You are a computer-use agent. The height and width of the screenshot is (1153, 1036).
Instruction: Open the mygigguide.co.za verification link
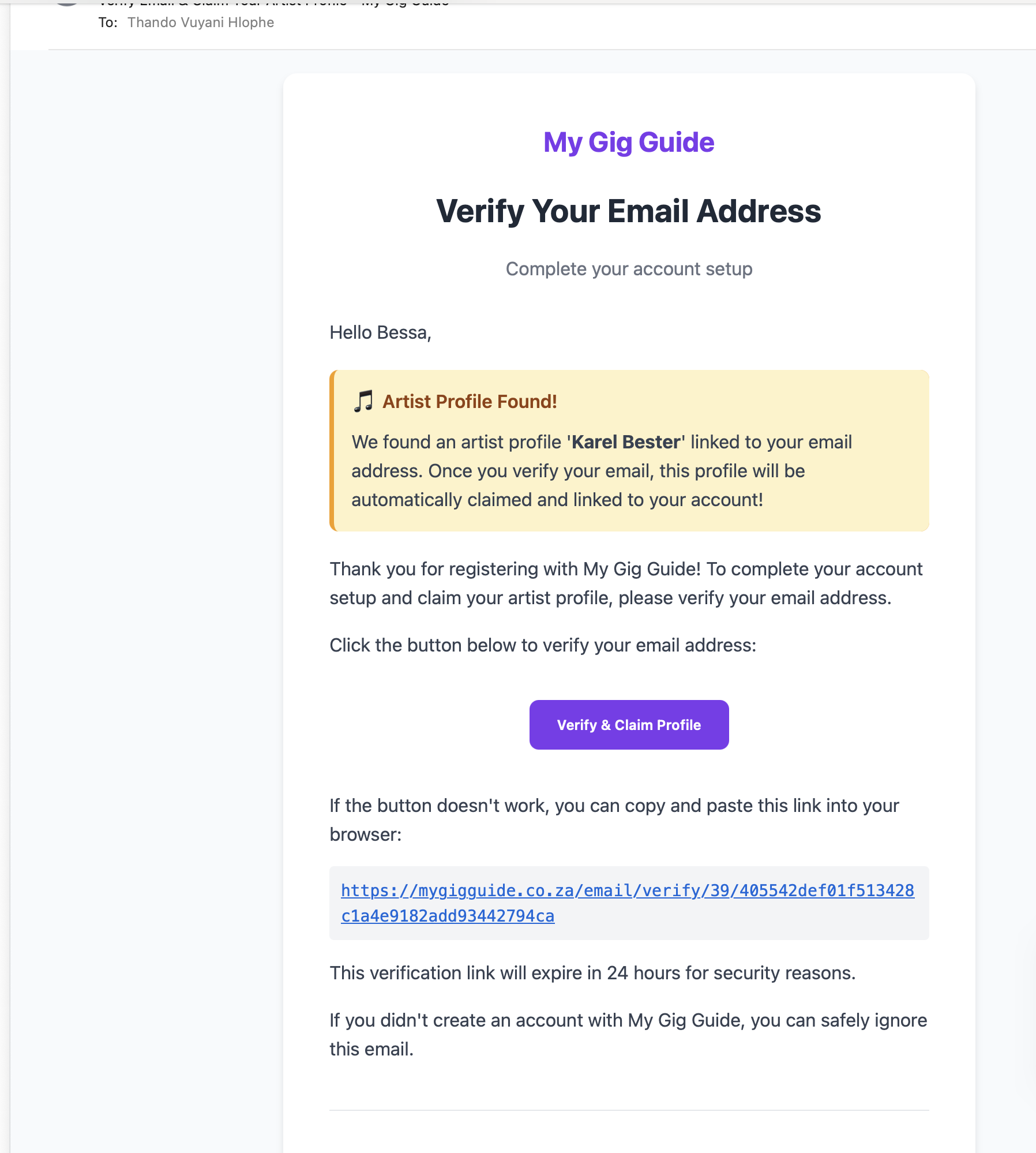tap(628, 903)
